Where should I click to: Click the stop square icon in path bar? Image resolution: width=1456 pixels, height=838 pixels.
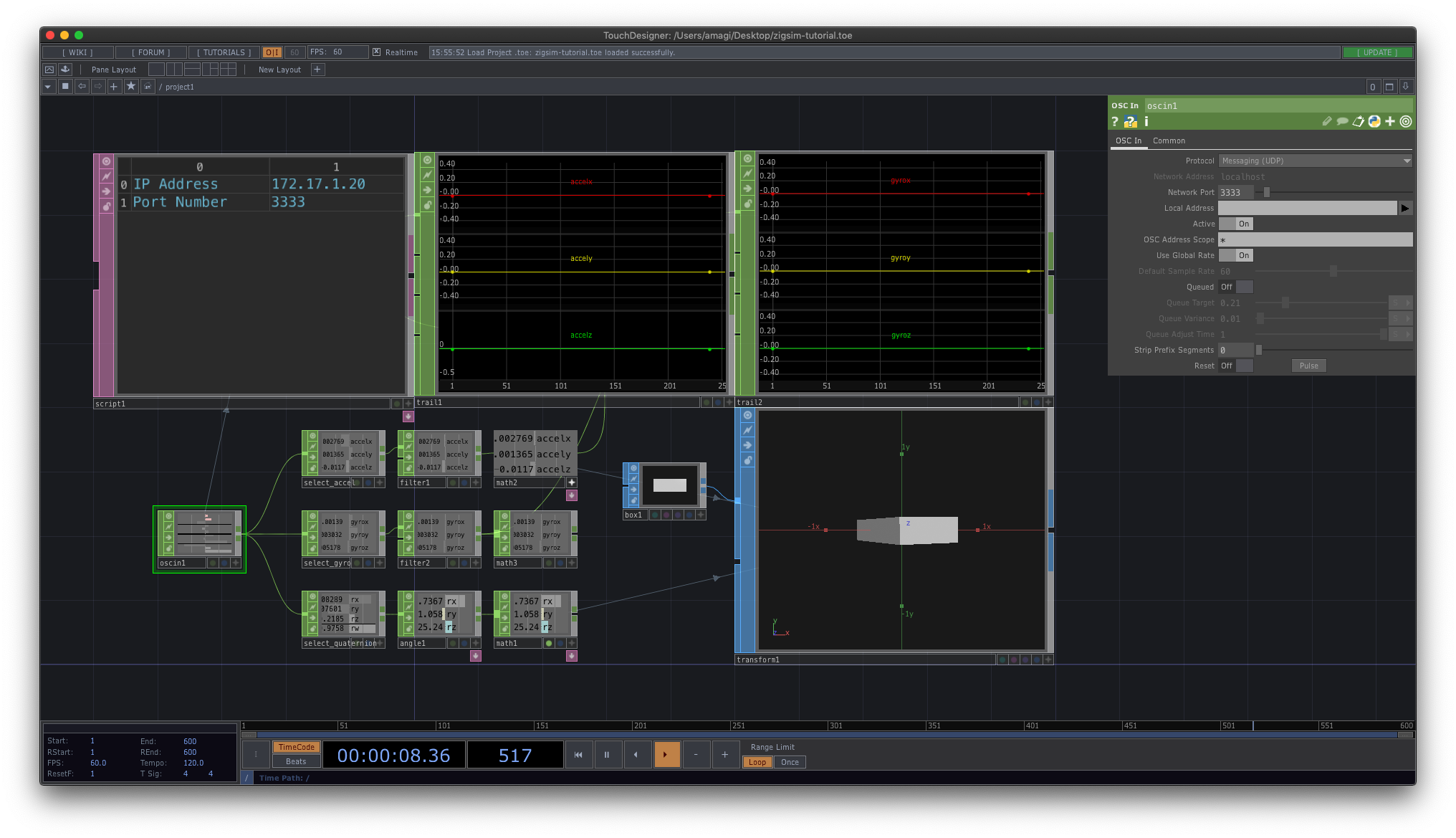click(65, 87)
